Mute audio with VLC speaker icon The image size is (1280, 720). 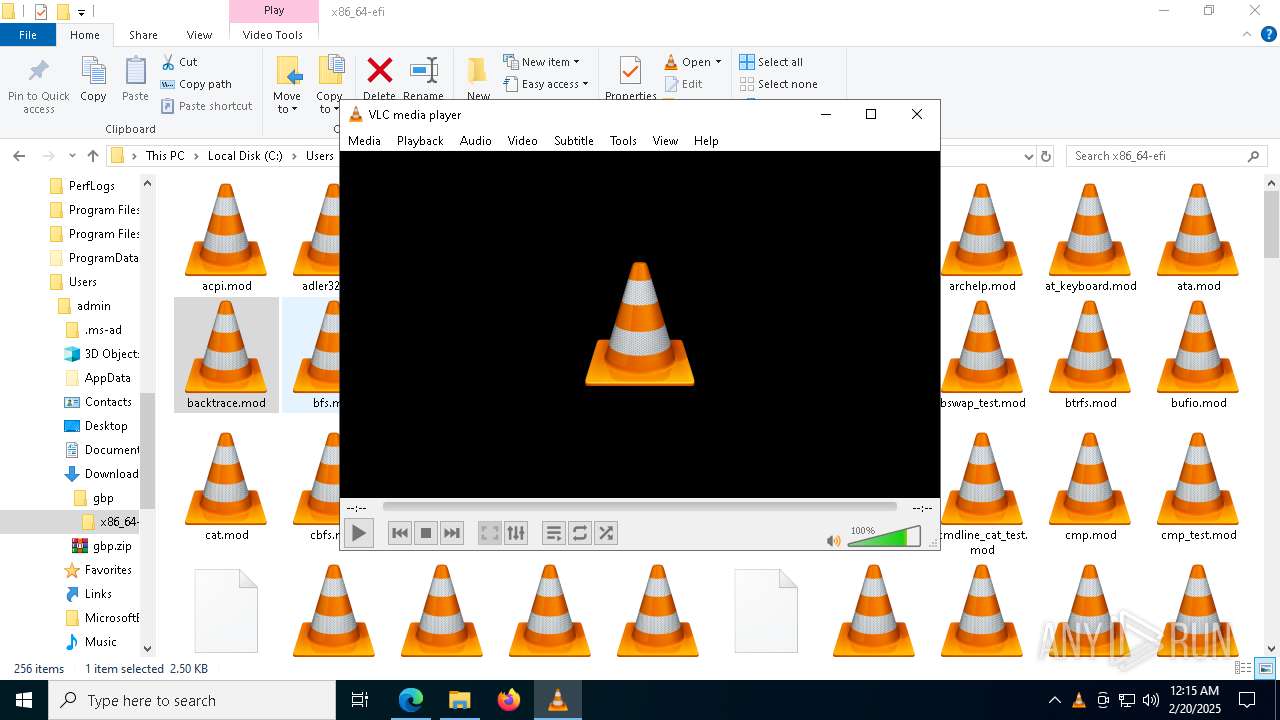(x=833, y=540)
